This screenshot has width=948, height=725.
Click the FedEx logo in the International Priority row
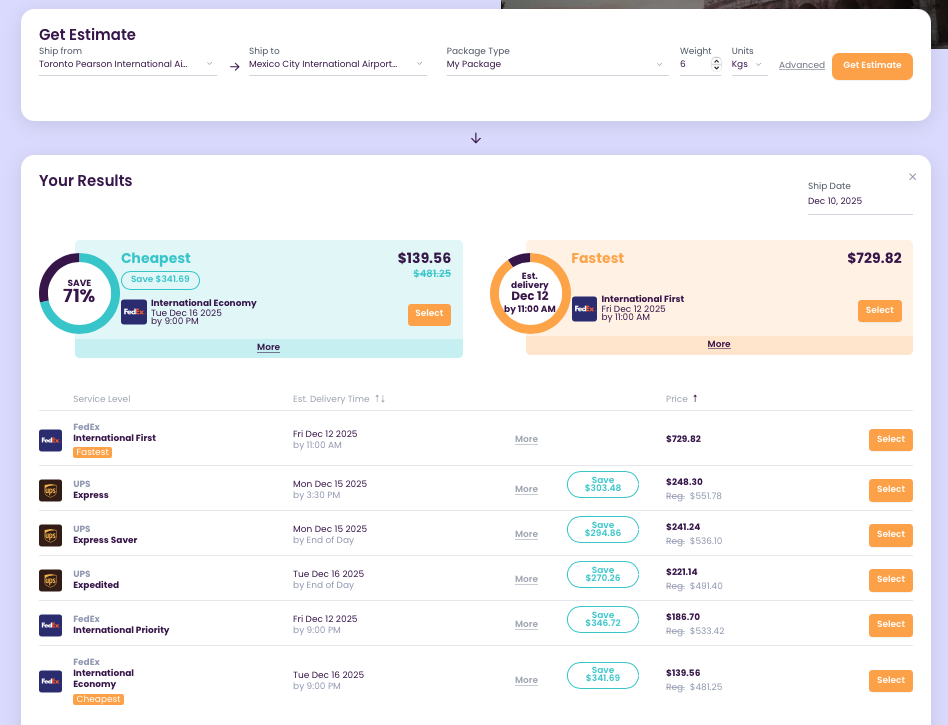pyautogui.click(x=50, y=624)
